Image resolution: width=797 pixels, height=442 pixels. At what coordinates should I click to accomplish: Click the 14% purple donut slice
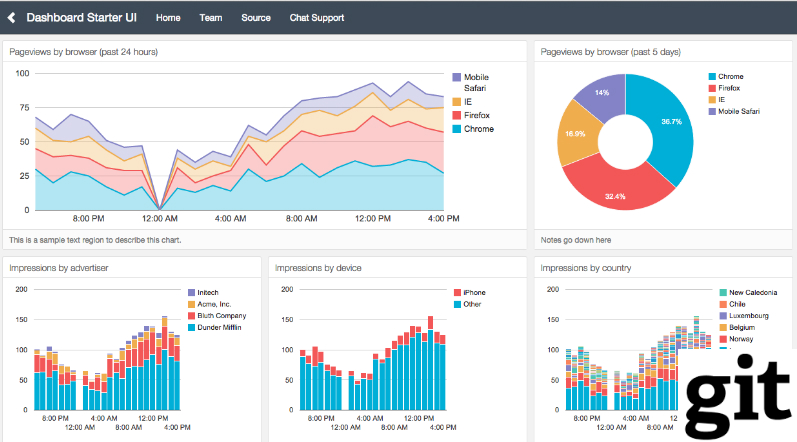(x=603, y=93)
